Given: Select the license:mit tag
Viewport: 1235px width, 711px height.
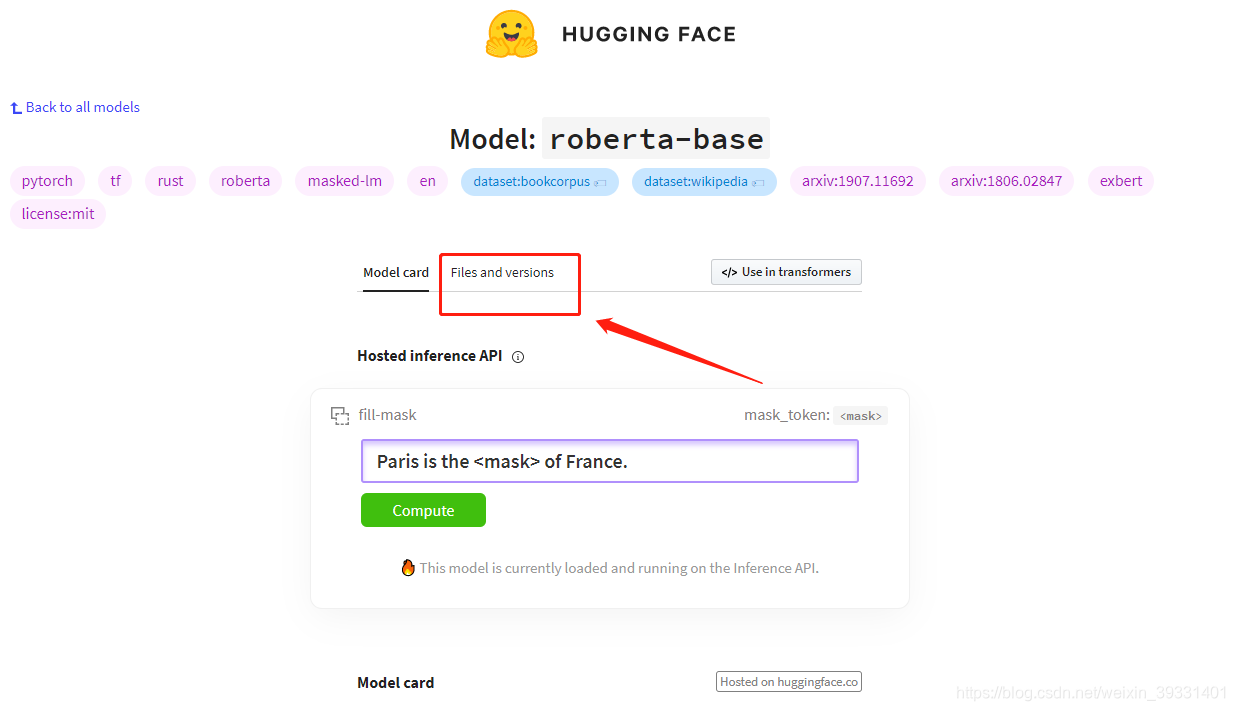Looking at the screenshot, I should tap(58, 214).
